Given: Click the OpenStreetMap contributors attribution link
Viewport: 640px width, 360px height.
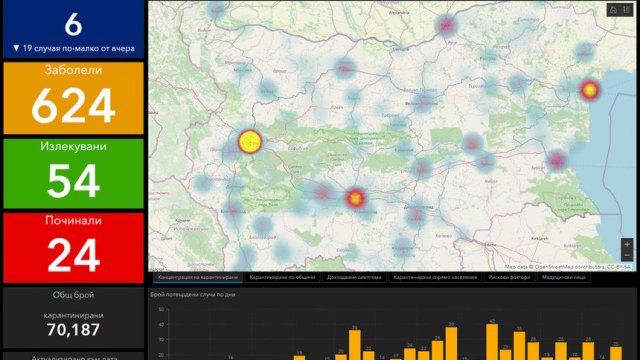Looking at the screenshot, I should pyautogui.click(x=570, y=267).
